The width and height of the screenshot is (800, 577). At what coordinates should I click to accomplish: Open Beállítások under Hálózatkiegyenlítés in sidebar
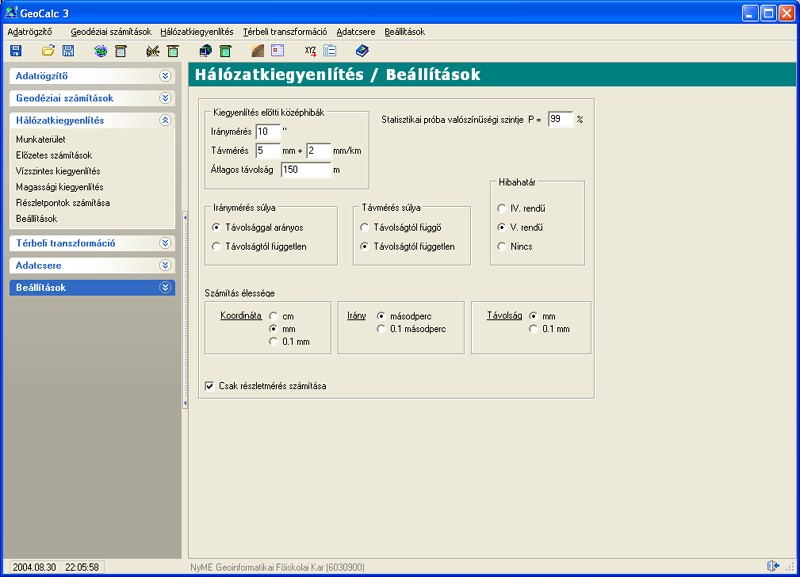tap(36, 218)
